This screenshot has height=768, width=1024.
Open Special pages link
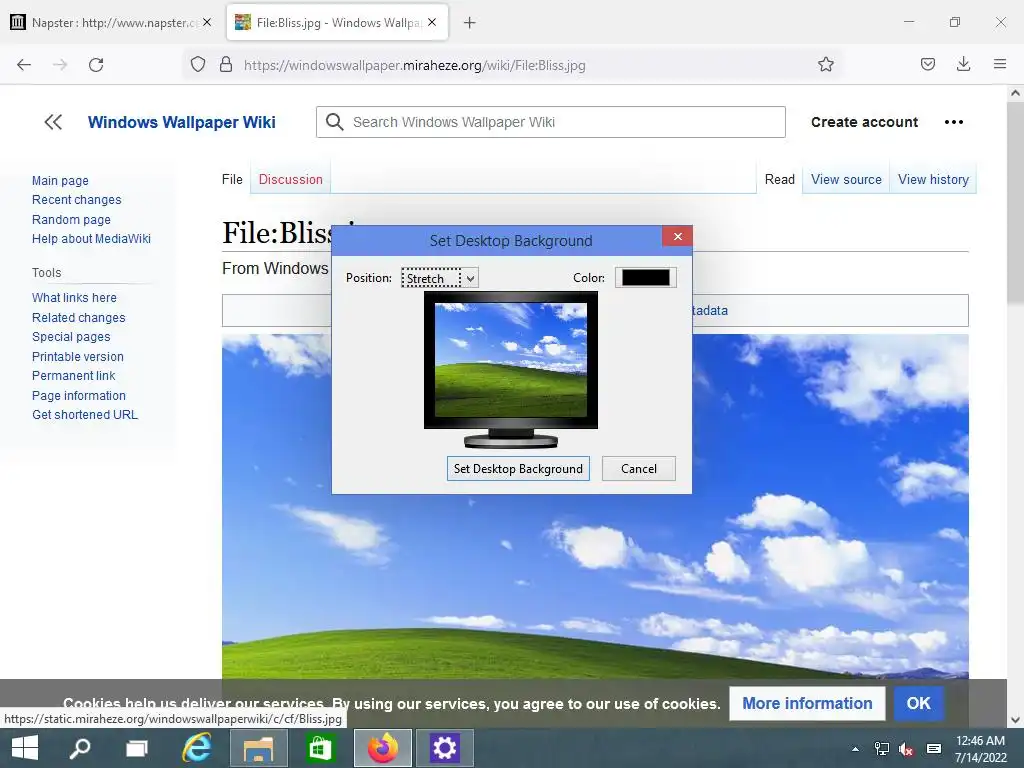[x=71, y=337]
